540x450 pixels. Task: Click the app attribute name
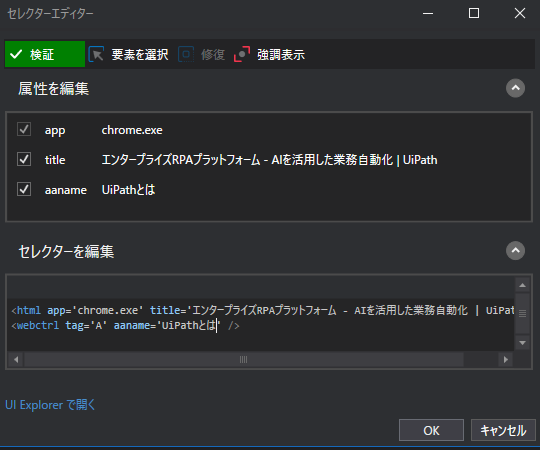tap(55, 131)
